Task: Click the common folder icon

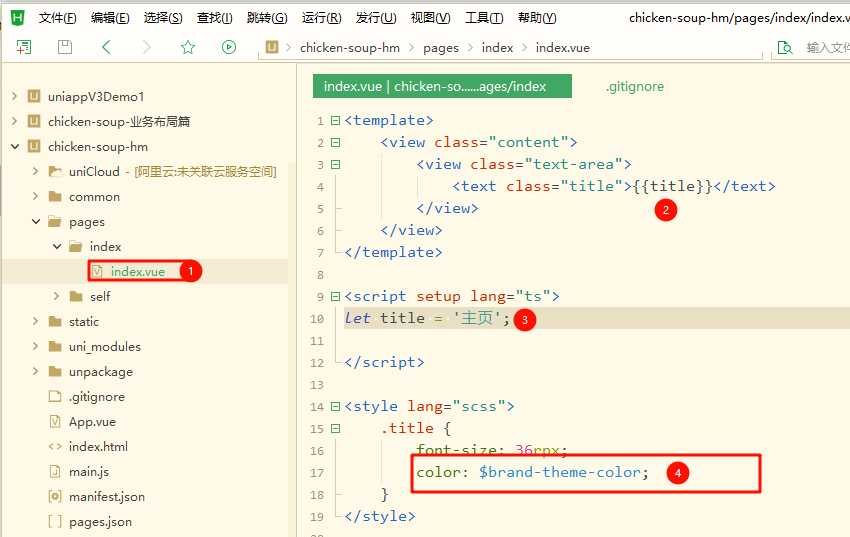Action: [x=55, y=196]
